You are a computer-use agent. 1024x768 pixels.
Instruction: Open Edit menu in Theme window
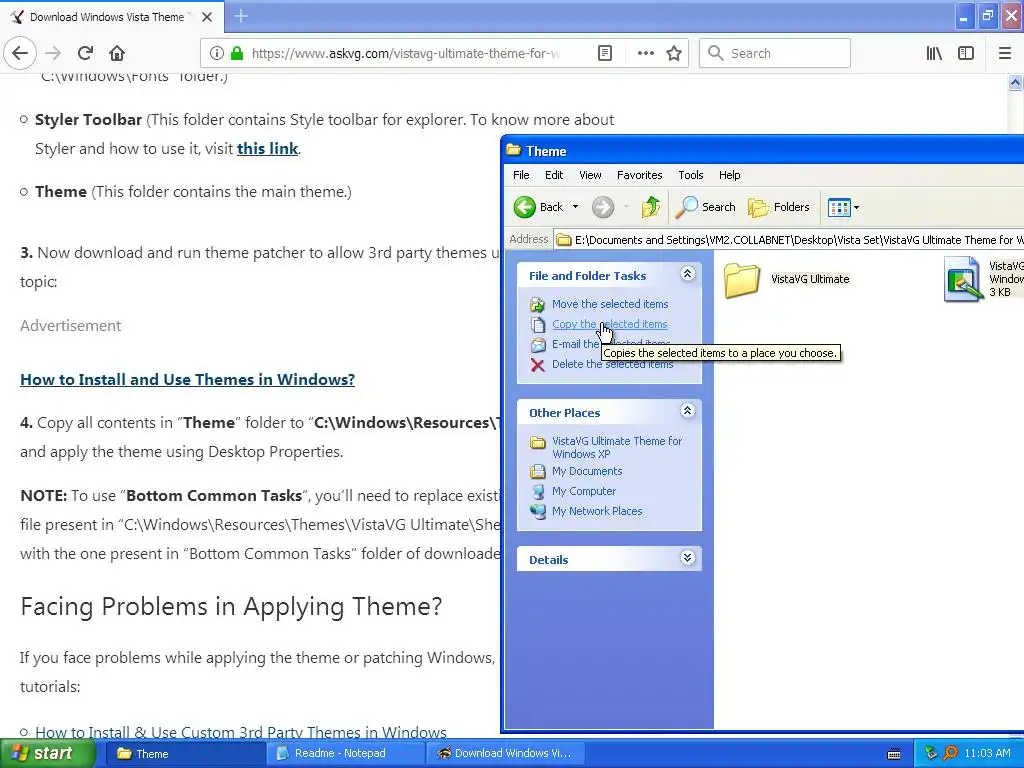coord(554,175)
